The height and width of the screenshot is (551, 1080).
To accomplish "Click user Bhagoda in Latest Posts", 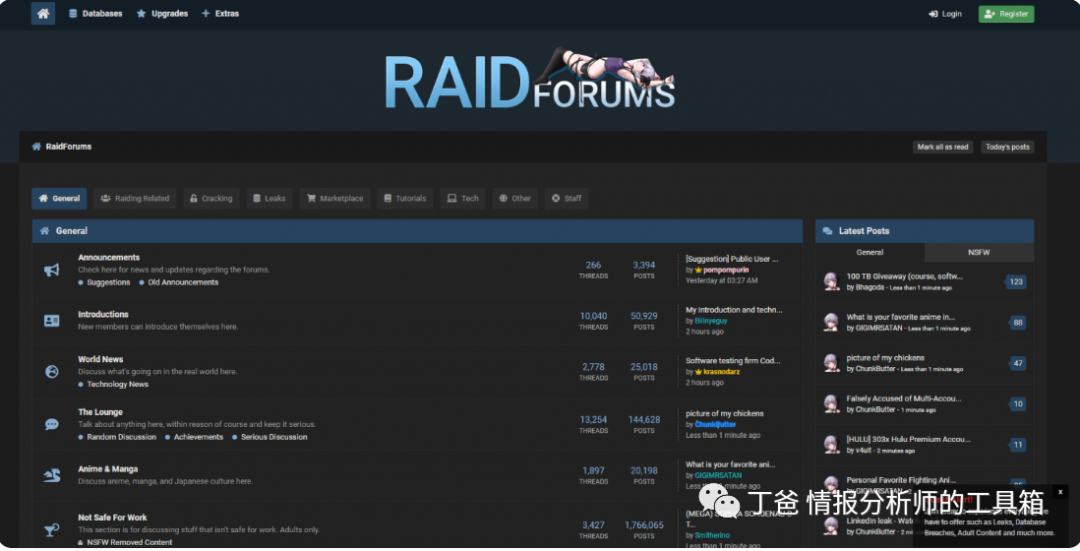I will pos(870,288).
